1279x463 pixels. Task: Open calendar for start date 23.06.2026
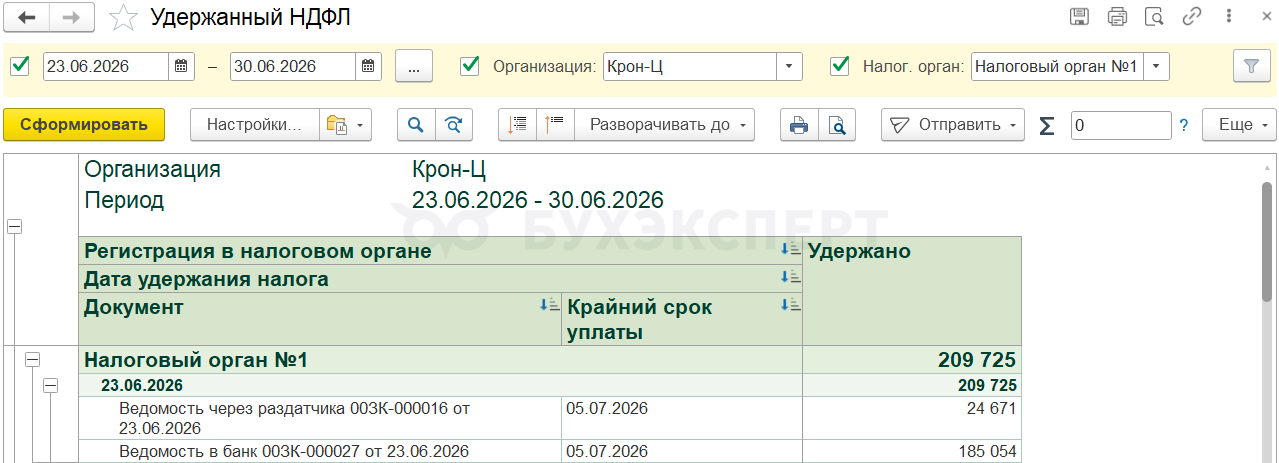click(181, 66)
